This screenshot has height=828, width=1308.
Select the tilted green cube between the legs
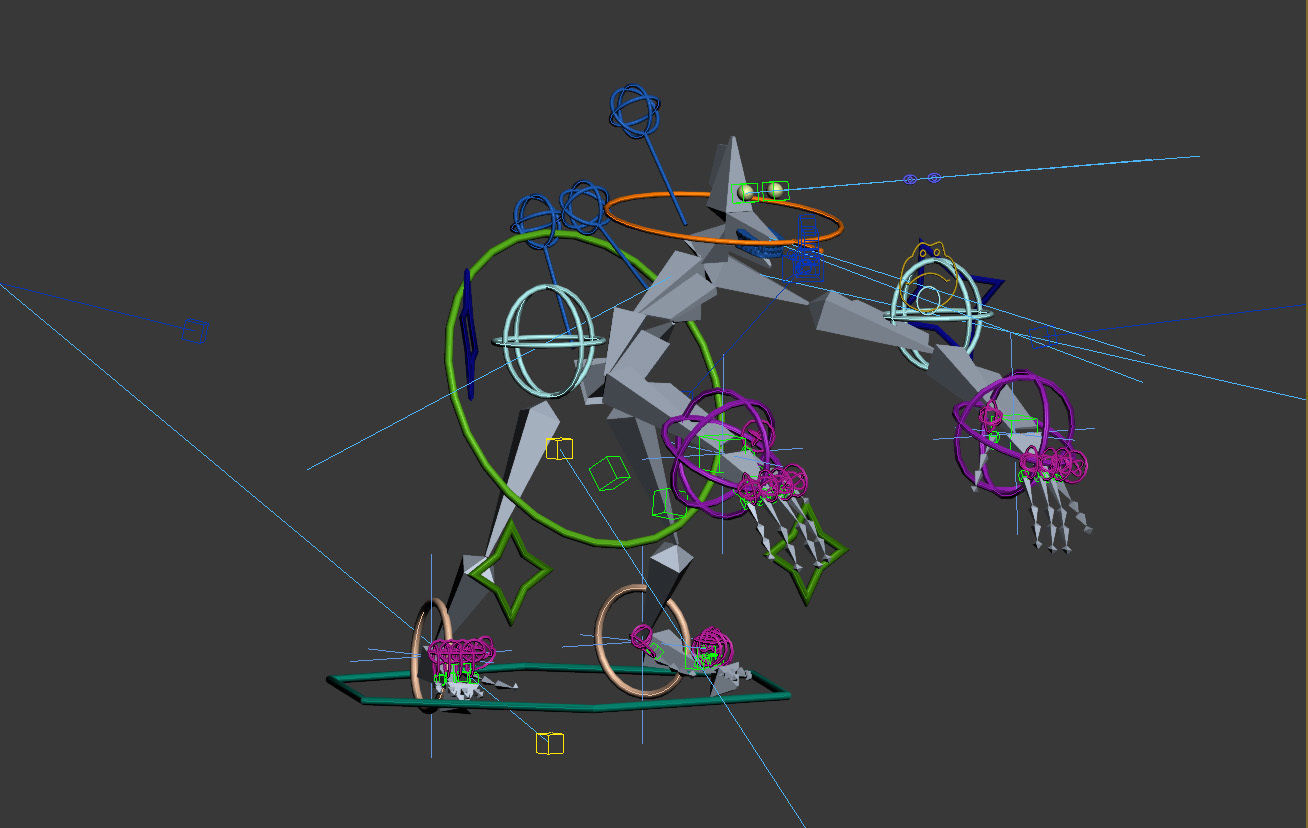[608, 473]
